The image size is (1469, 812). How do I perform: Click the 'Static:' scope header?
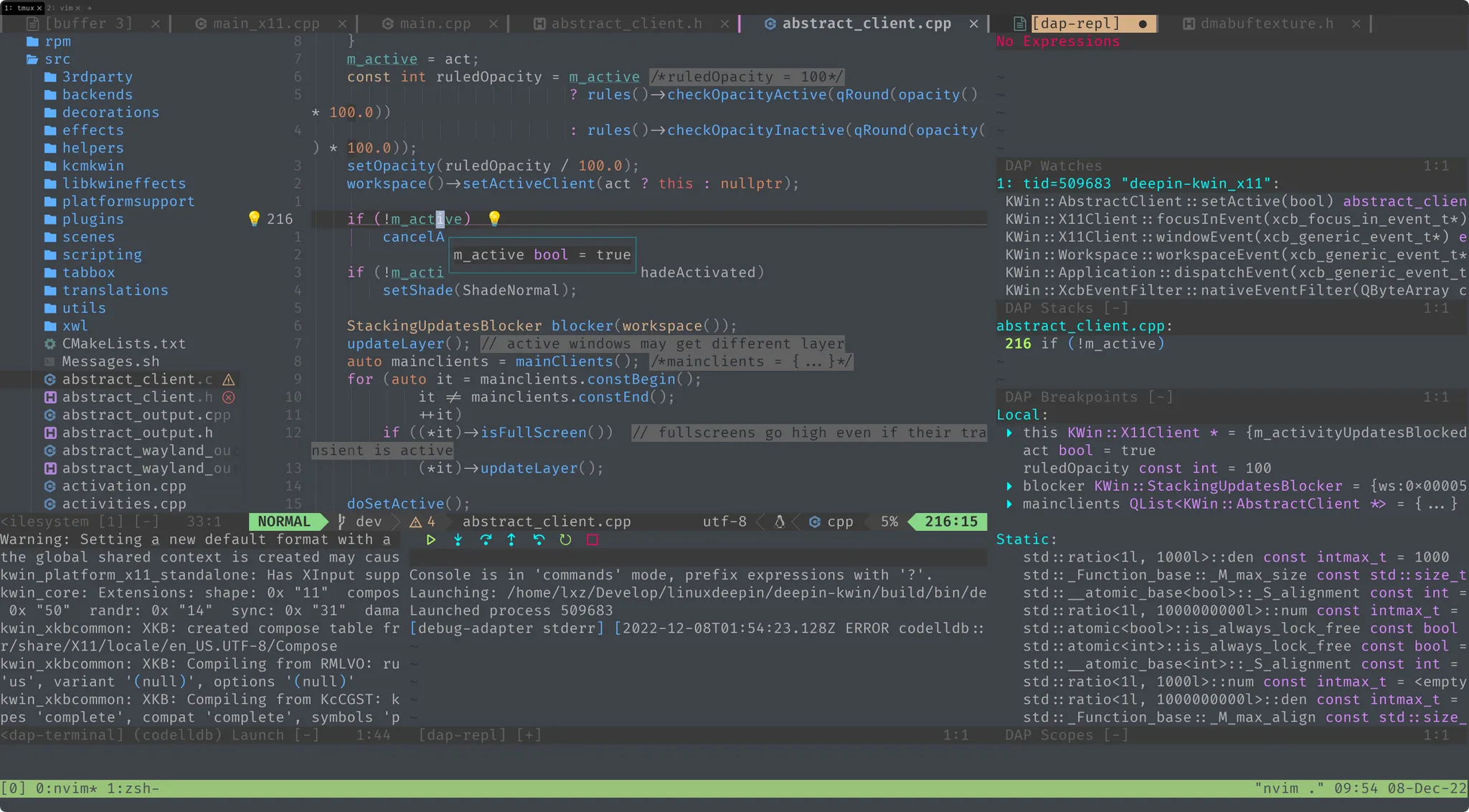pyautogui.click(x=1026, y=539)
